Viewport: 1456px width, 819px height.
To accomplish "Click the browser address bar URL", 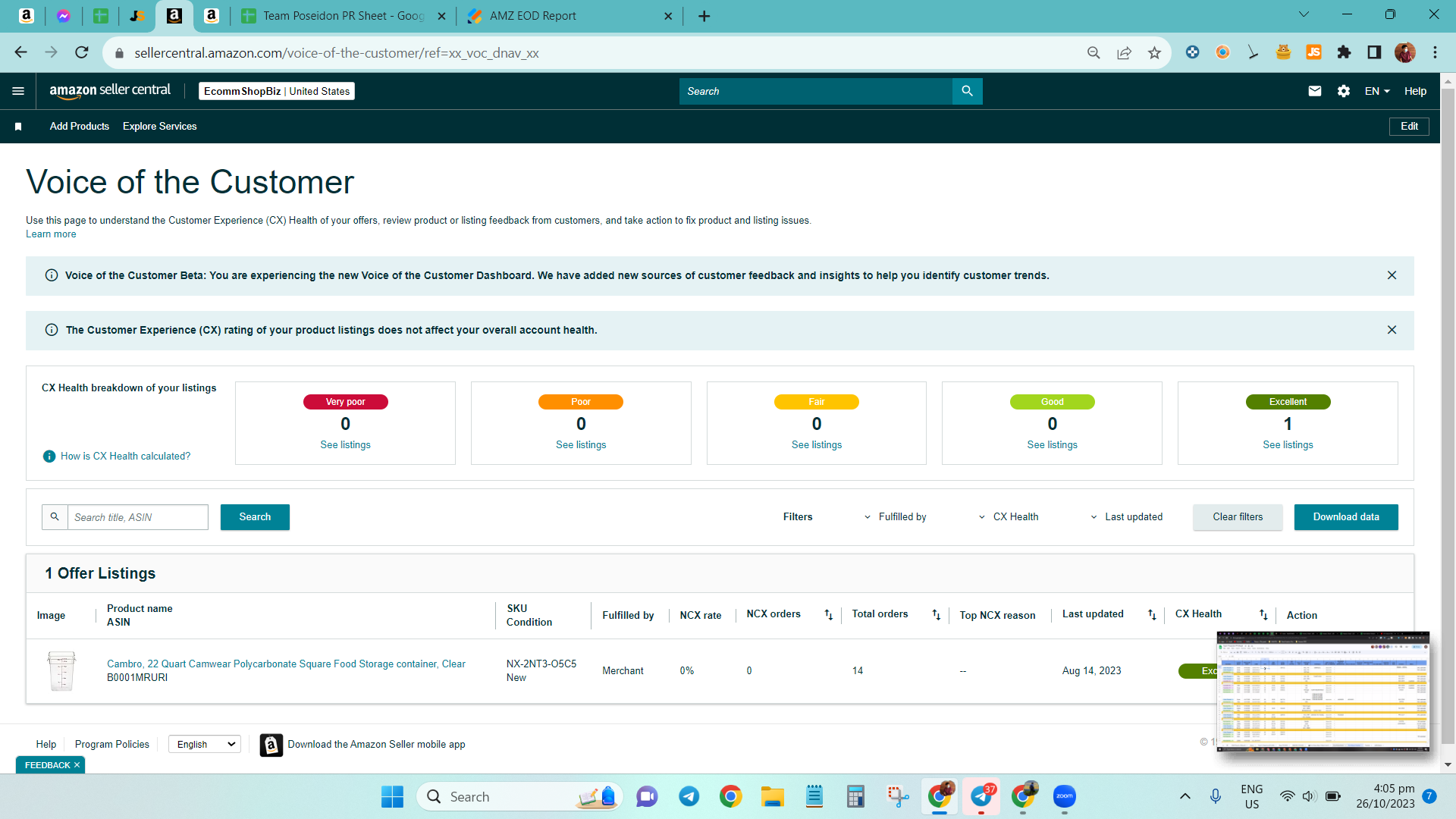I will coord(337,53).
